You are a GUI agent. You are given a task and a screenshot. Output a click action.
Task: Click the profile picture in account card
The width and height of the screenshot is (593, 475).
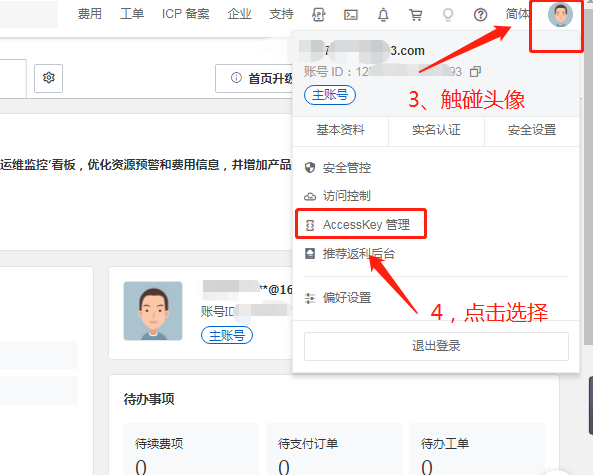[x=153, y=311]
